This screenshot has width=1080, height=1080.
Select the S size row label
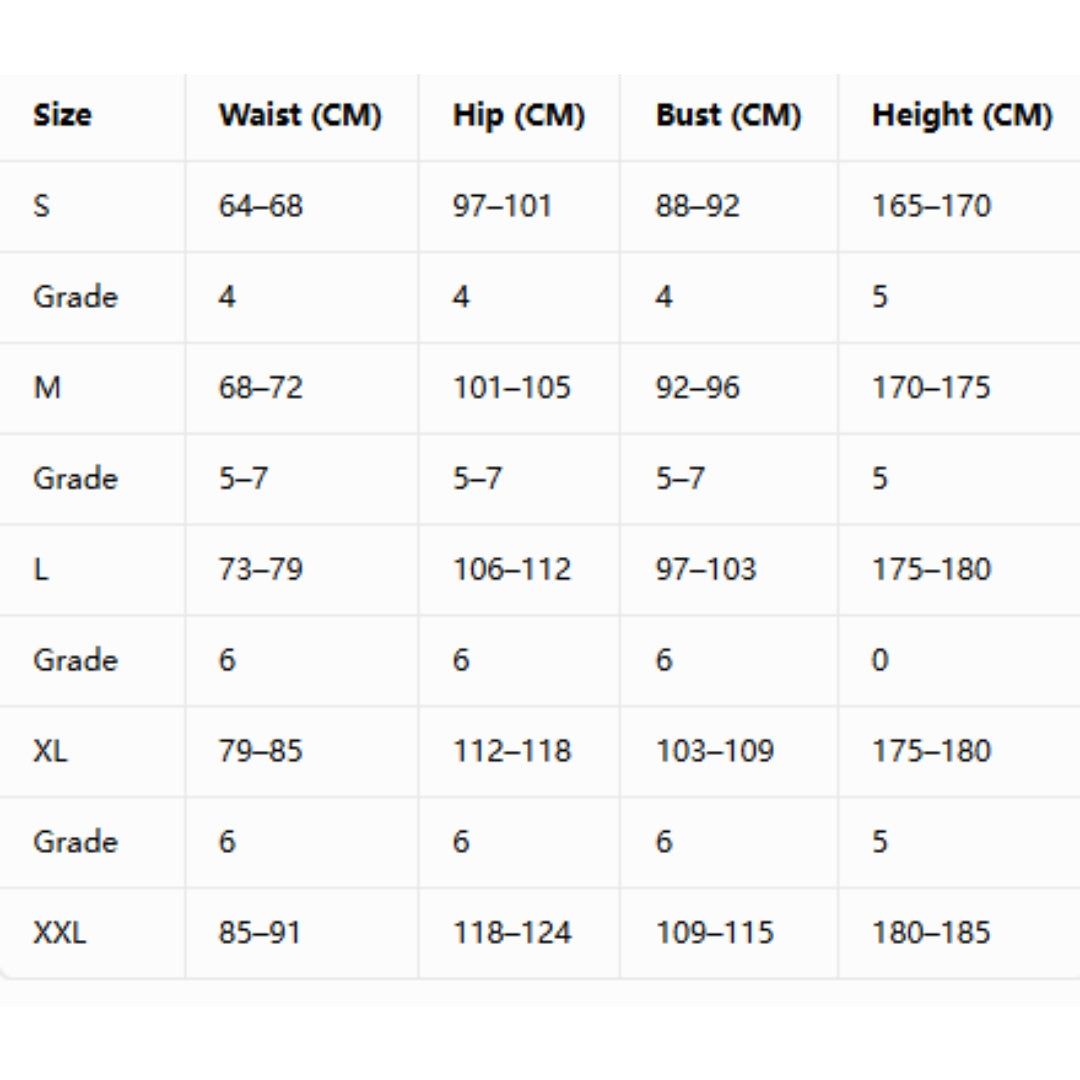click(x=41, y=206)
